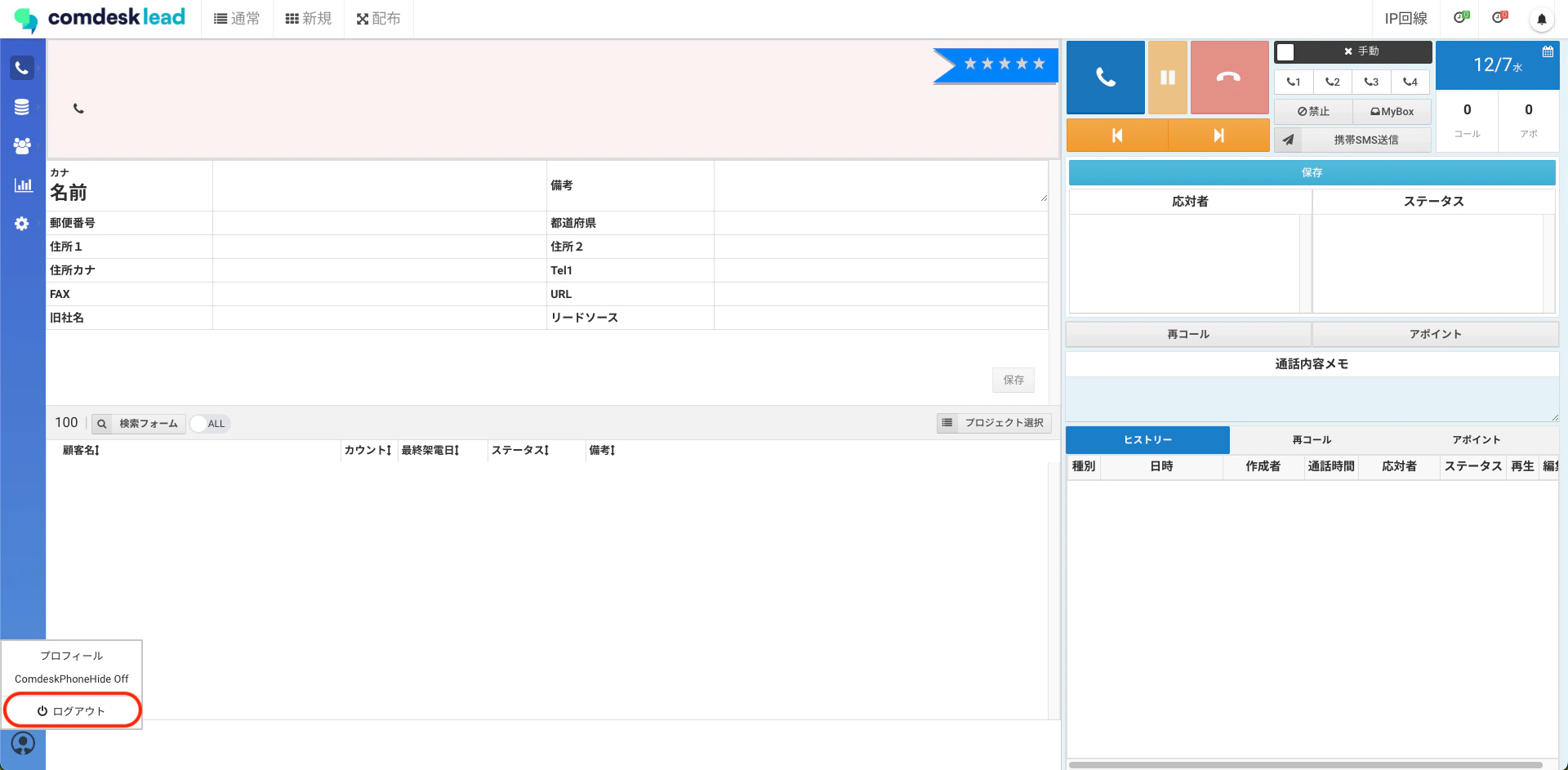Sort by ステータス column in the customer list
This screenshot has width=1568, height=770.
point(520,450)
